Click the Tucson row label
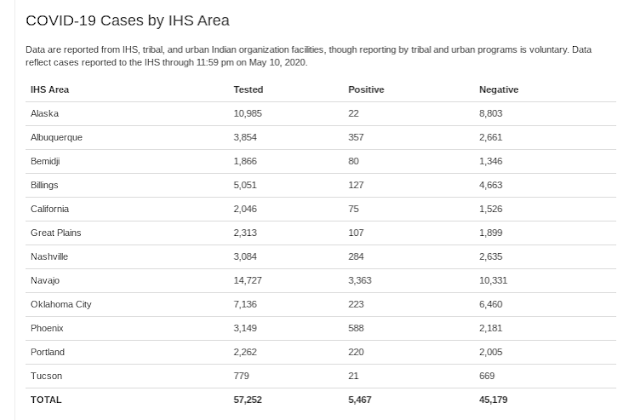This screenshot has height=420, width=640. [x=46, y=376]
